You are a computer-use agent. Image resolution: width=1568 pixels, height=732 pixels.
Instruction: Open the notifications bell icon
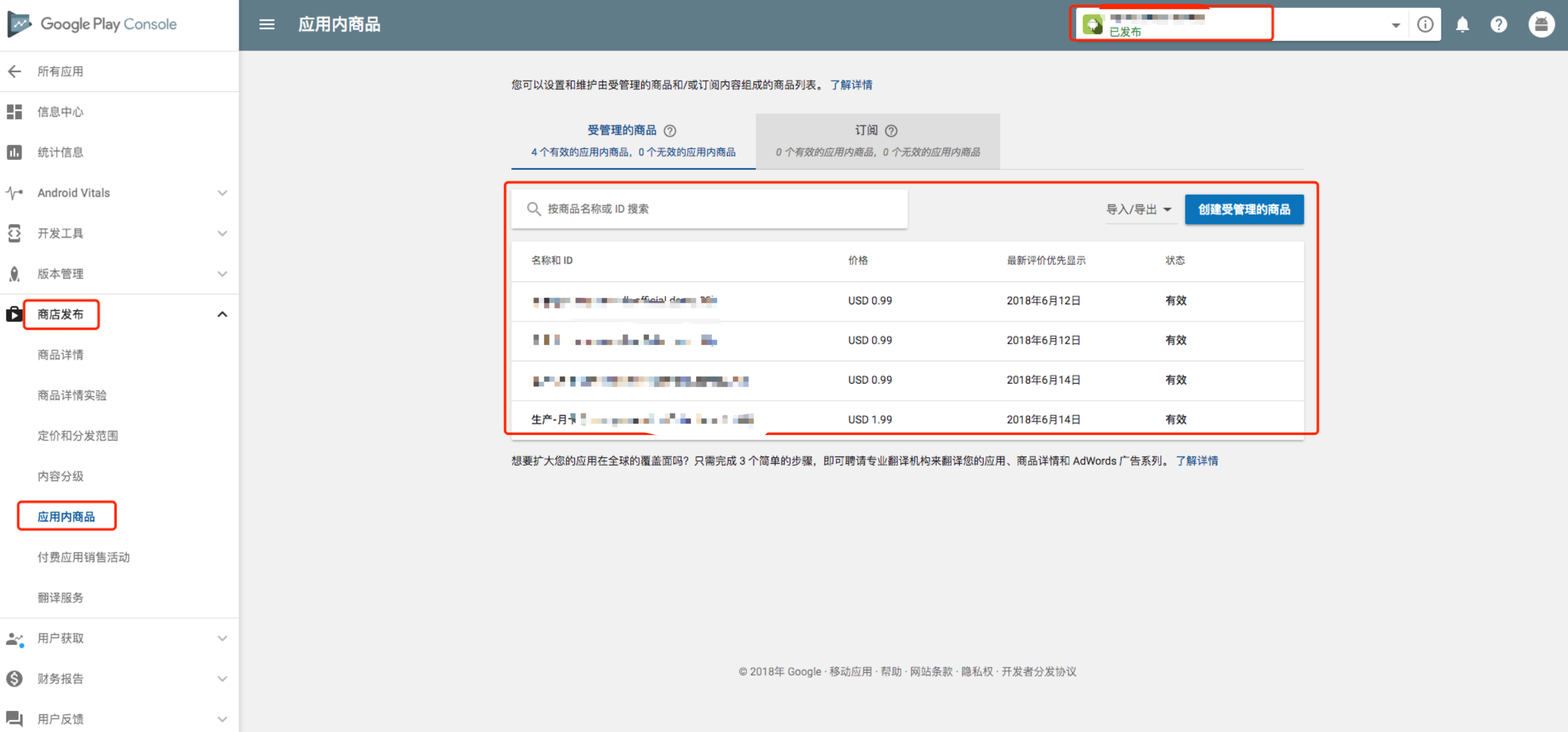coord(1462,24)
